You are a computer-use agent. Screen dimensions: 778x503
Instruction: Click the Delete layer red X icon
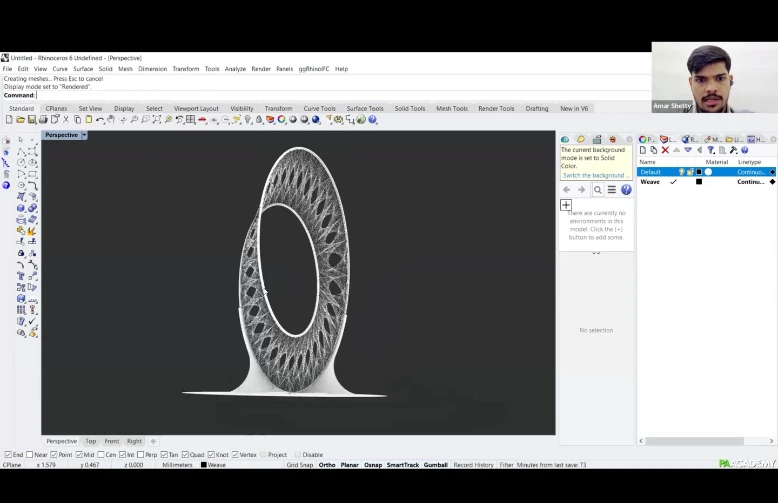[x=665, y=150]
